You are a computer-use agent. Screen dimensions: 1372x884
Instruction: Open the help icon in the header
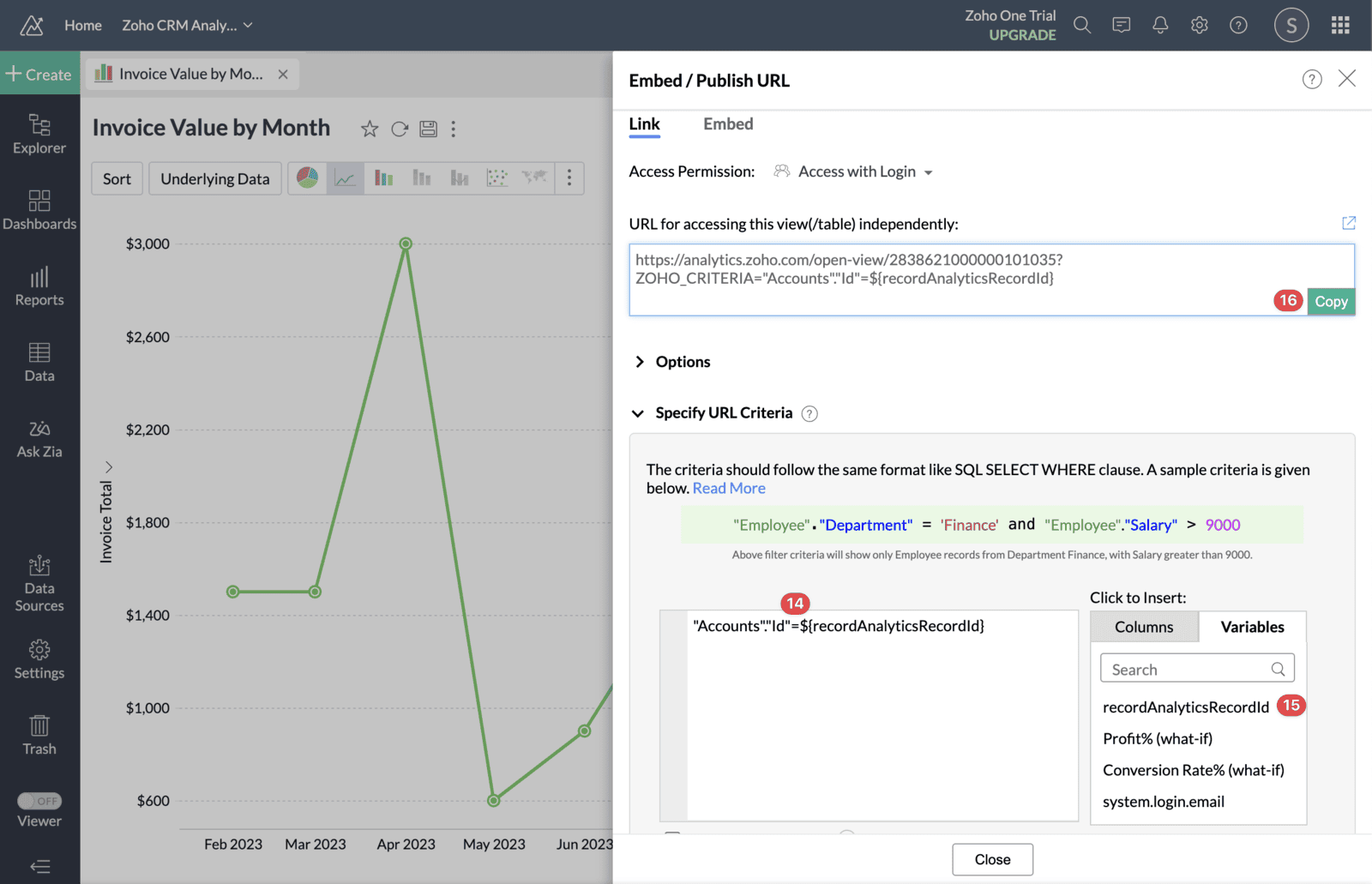pyautogui.click(x=1238, y=25)
